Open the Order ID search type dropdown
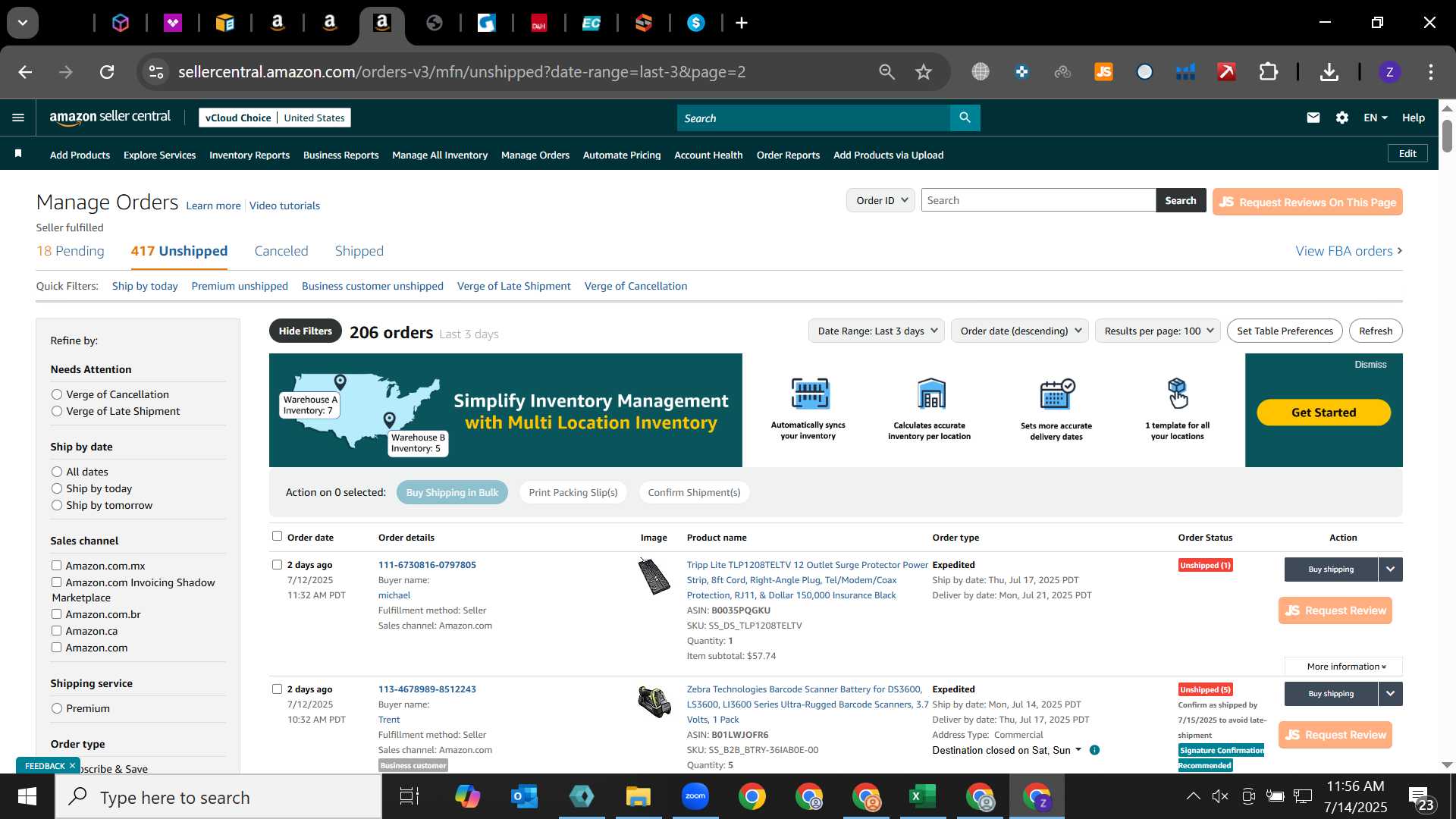Screen dimensions: 1456x819 pyautogui.click(x=880, y=200)
